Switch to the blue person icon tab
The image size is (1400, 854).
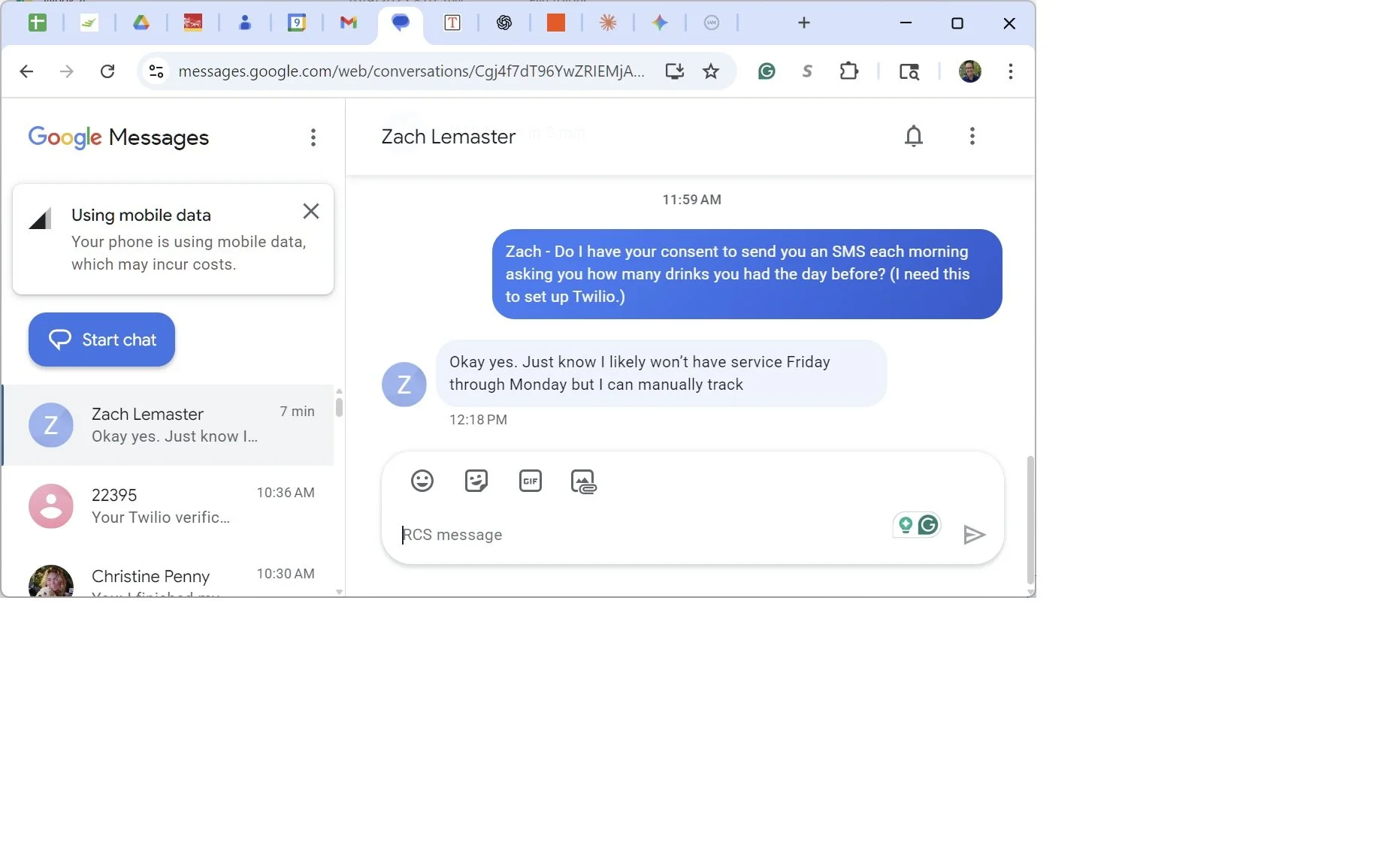tap(245, 23)
